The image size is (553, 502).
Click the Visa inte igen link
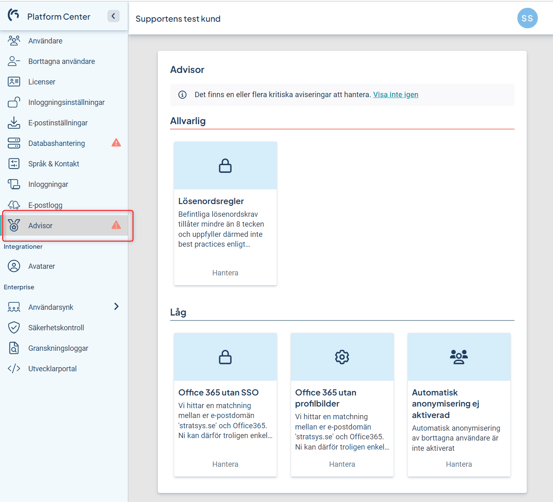click(x=395, y=95)
